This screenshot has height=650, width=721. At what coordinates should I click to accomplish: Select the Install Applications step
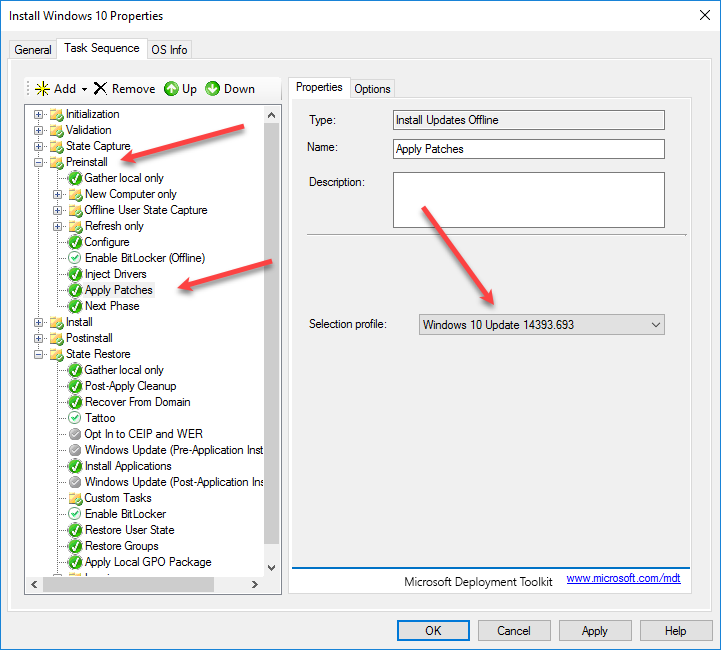[x=128, y=466]
